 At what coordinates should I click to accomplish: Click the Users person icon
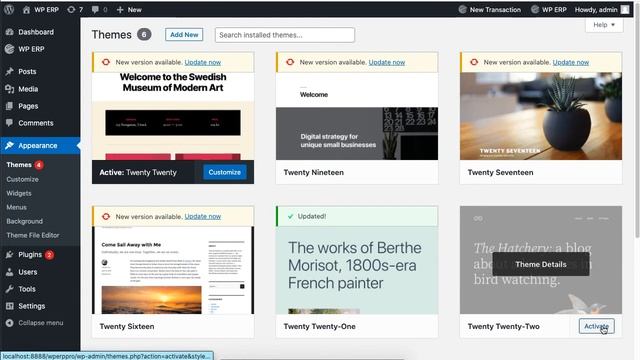coord(10,272)
